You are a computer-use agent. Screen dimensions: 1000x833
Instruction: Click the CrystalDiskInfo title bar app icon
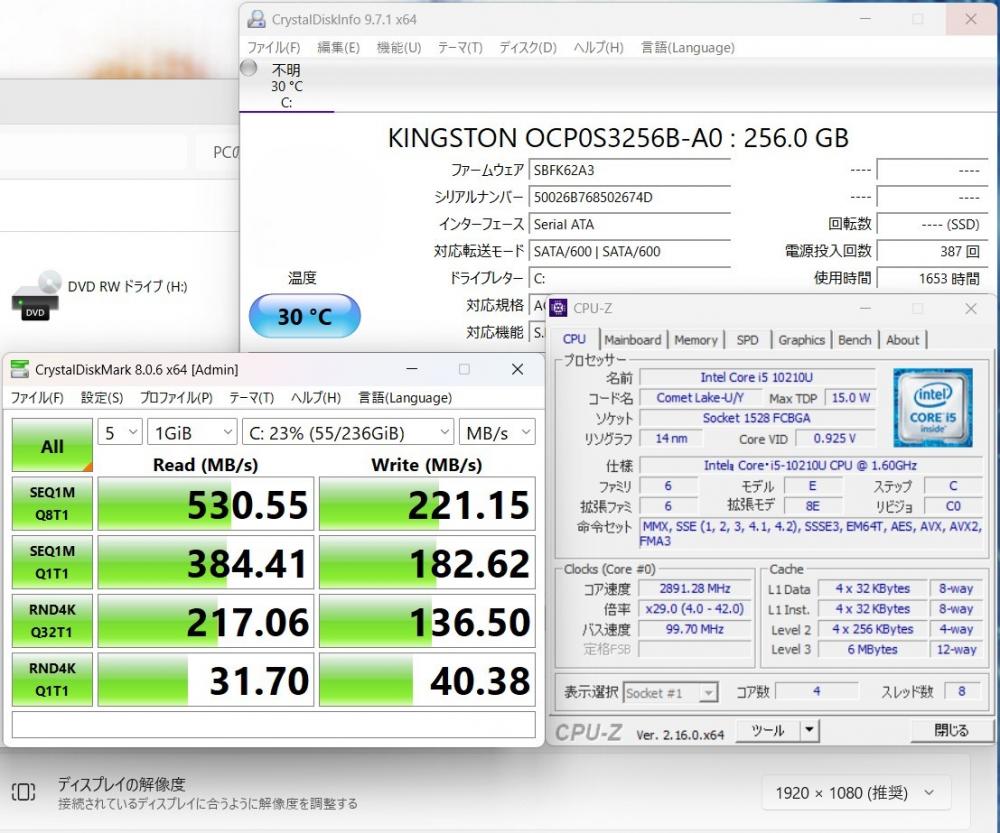point(257,19)
